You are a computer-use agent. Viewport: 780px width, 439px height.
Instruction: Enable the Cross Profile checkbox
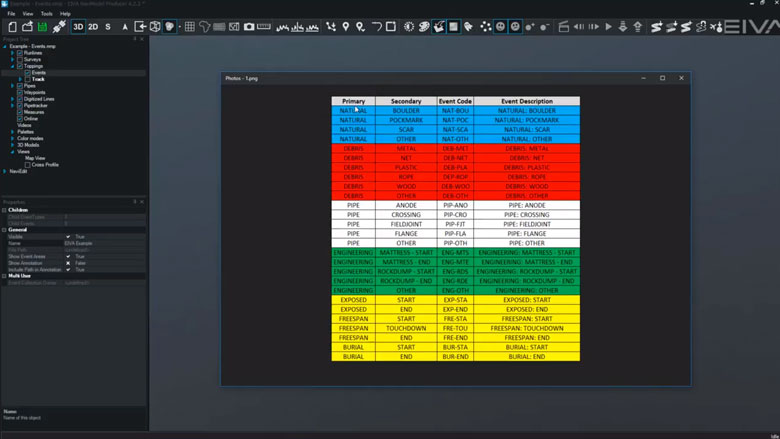pyautogui.click(x=28, y=164)
